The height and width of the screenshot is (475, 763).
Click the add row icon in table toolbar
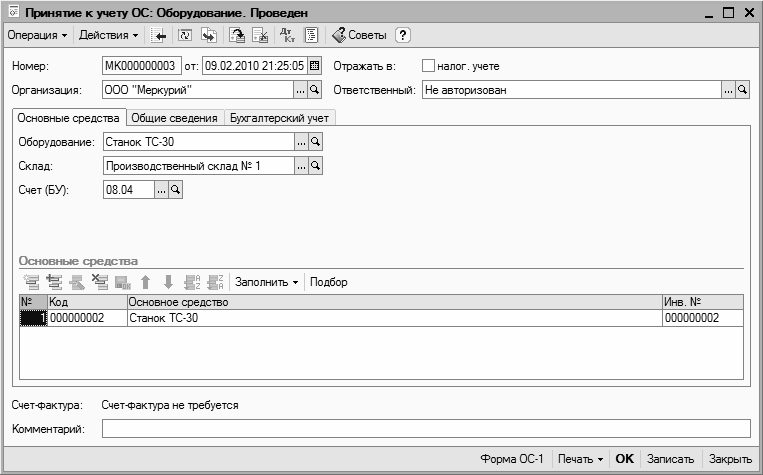click(x=29, y=282)
